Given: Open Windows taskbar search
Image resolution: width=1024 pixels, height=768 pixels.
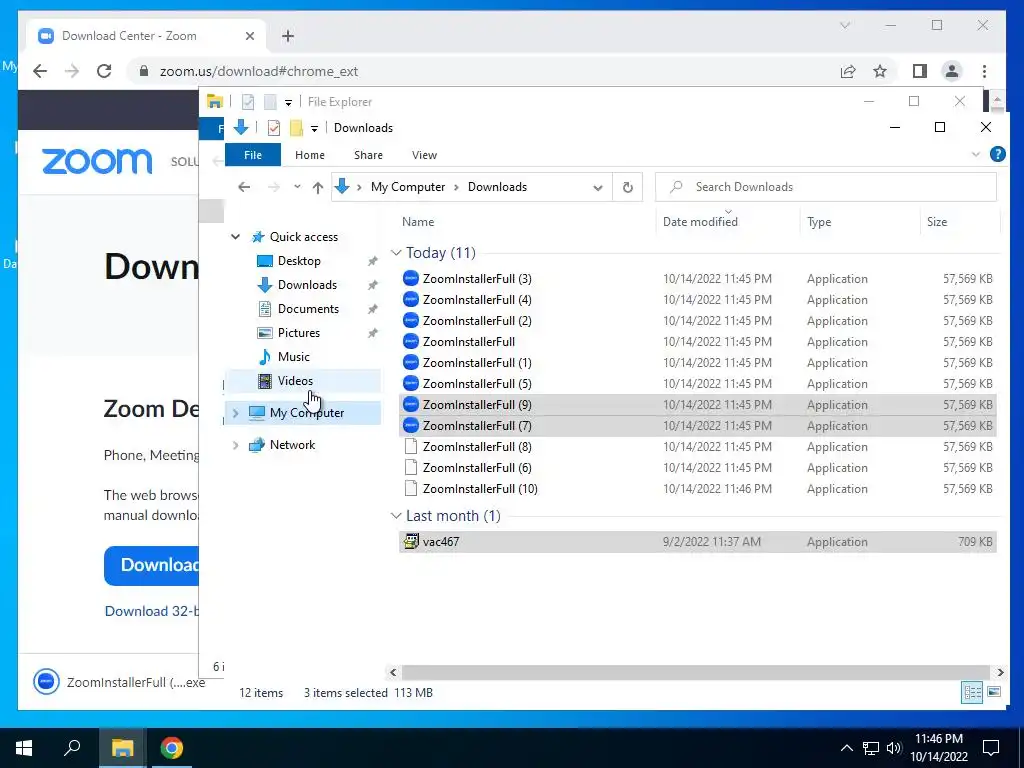Looking at the screenshot, I should click(72, 748).
